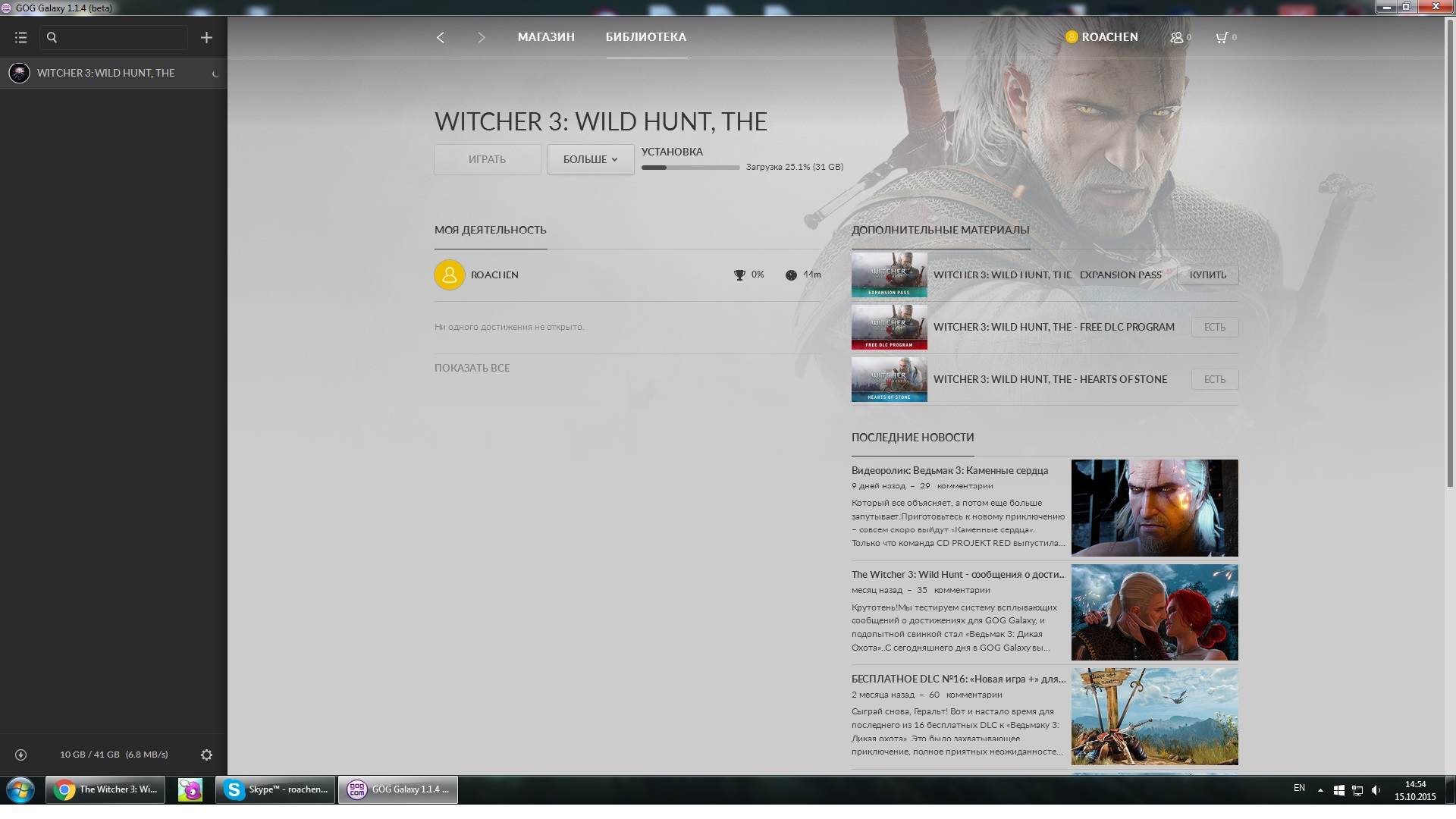This screenshot has width=1456, height=819.
Task: Go back using the left arrow
Action: [441, 37]
